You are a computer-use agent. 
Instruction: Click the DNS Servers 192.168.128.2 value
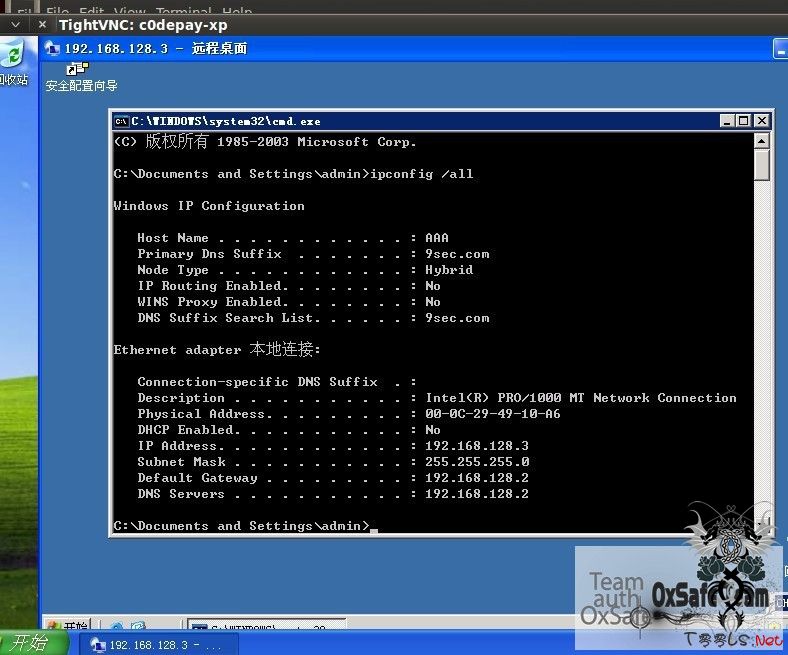click(477, 494)
